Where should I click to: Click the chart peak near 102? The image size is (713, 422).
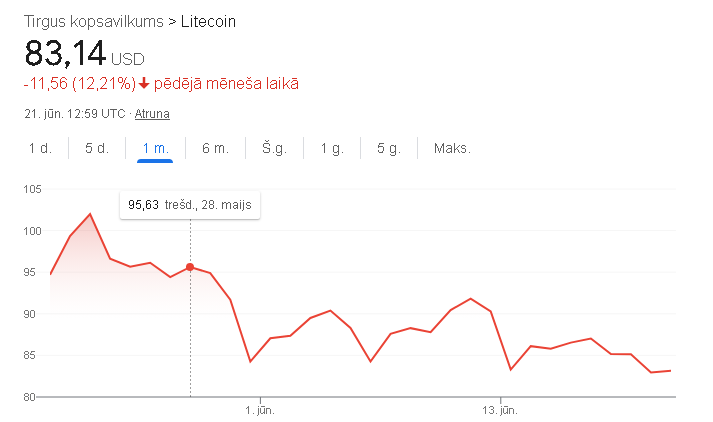pos(90,214)
